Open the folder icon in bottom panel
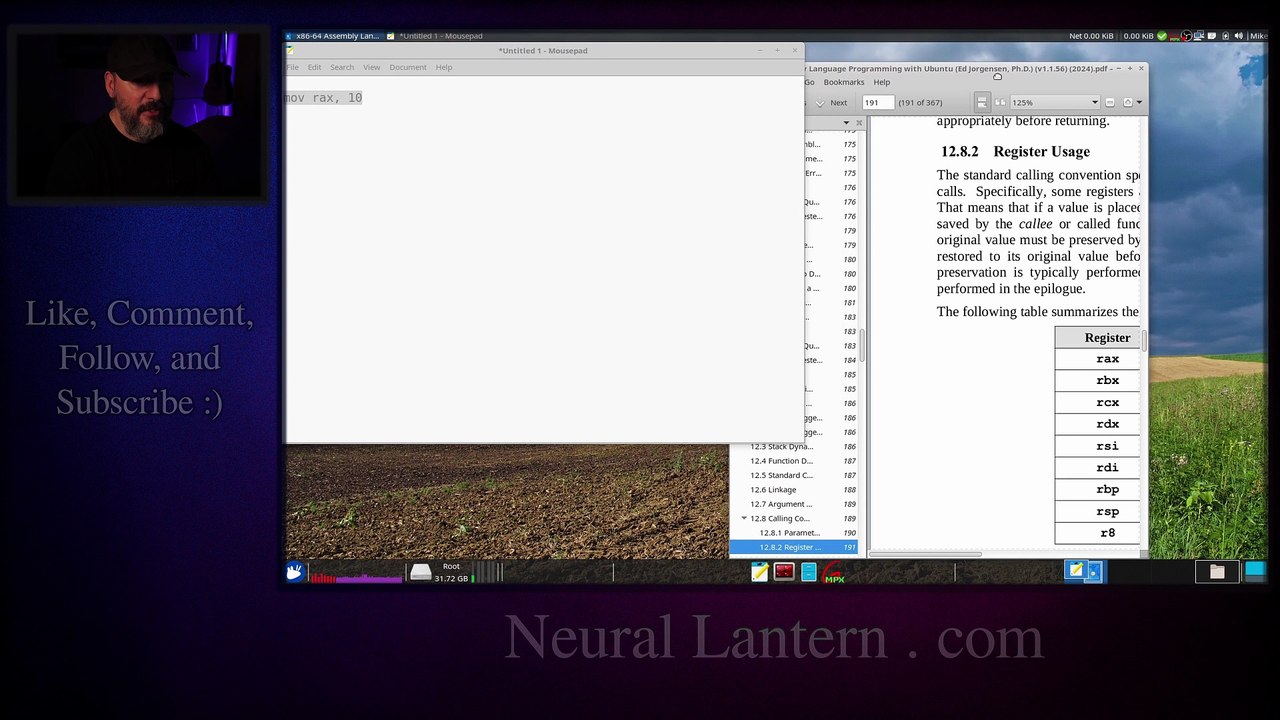Image resolution: width=1280 pixels, height=720 pixels. 1217,572
